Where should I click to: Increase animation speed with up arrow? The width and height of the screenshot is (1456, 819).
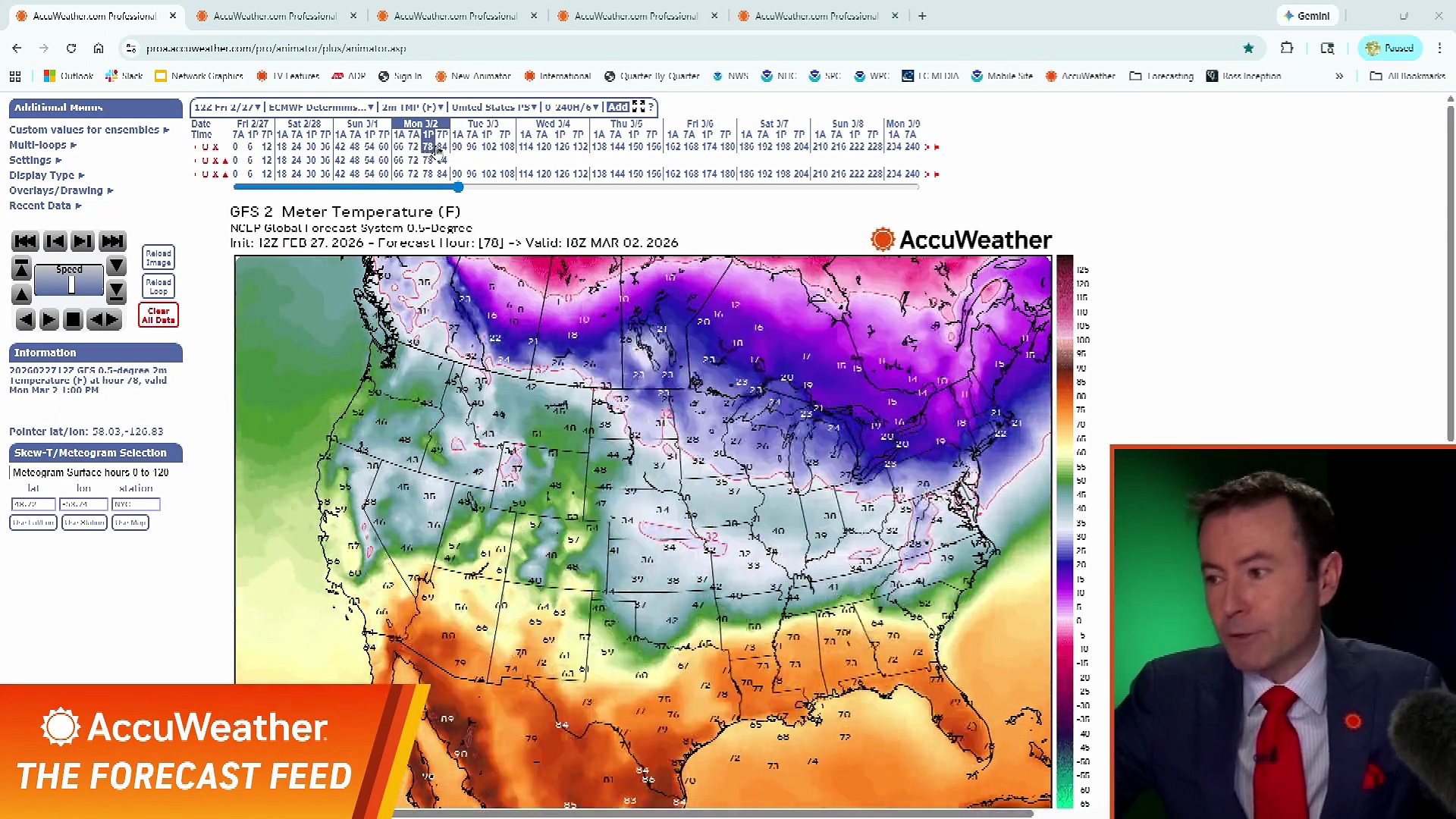tap(21, 293)
